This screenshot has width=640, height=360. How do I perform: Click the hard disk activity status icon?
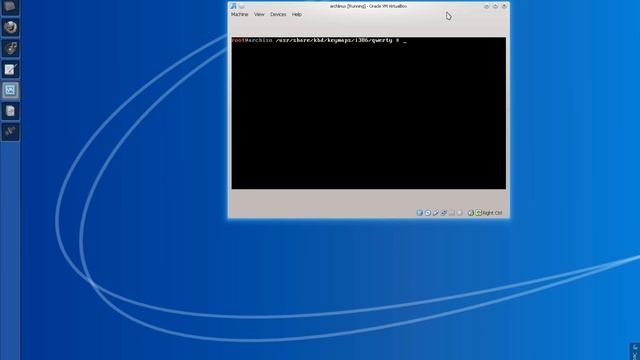tap(420, 213)
